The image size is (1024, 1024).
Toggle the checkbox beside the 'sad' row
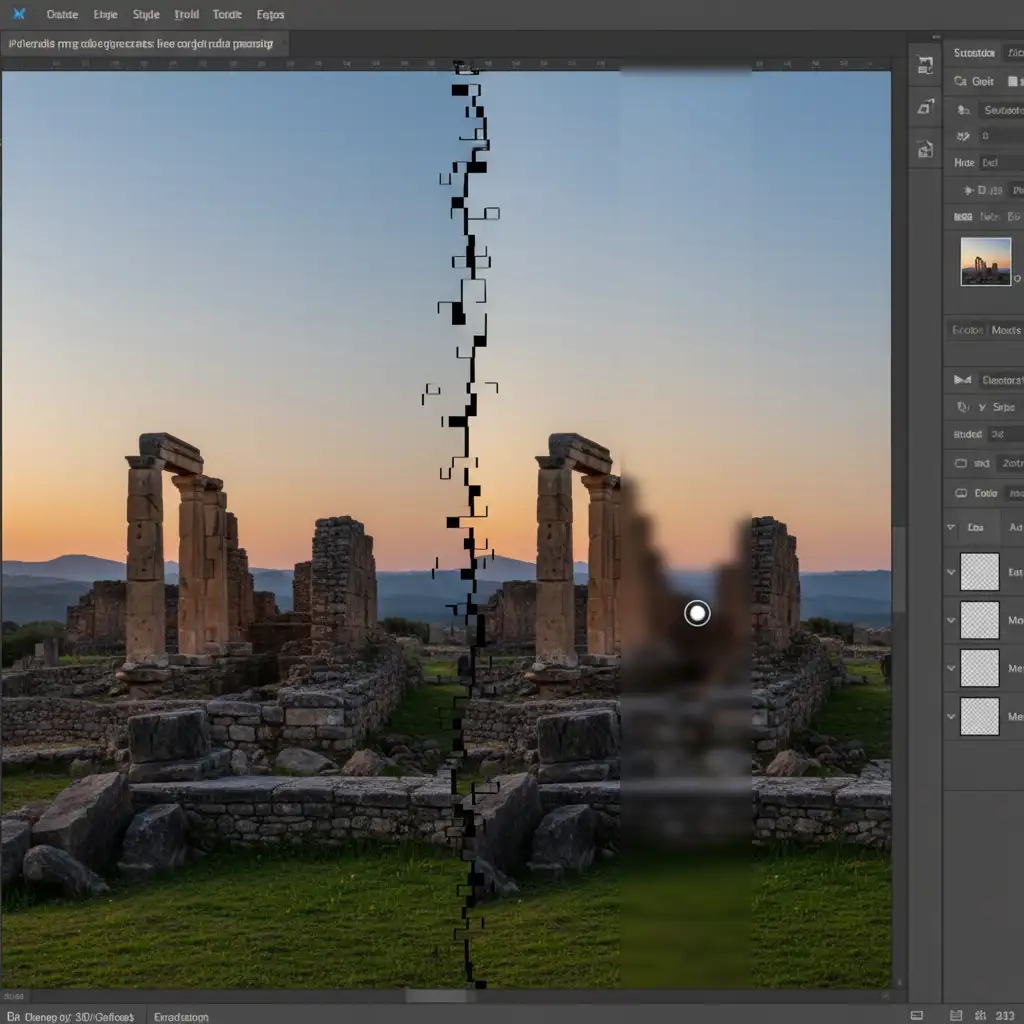coord(961,463)
